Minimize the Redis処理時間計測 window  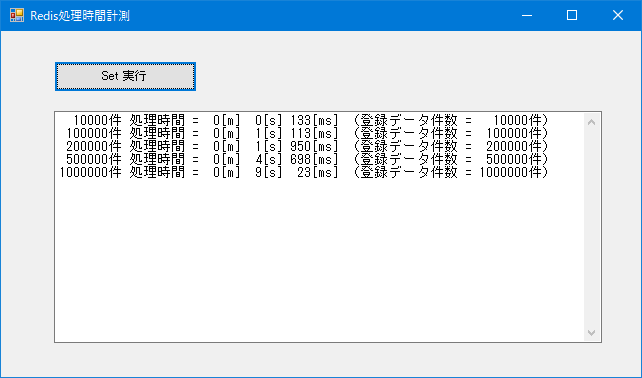[527, 16]
